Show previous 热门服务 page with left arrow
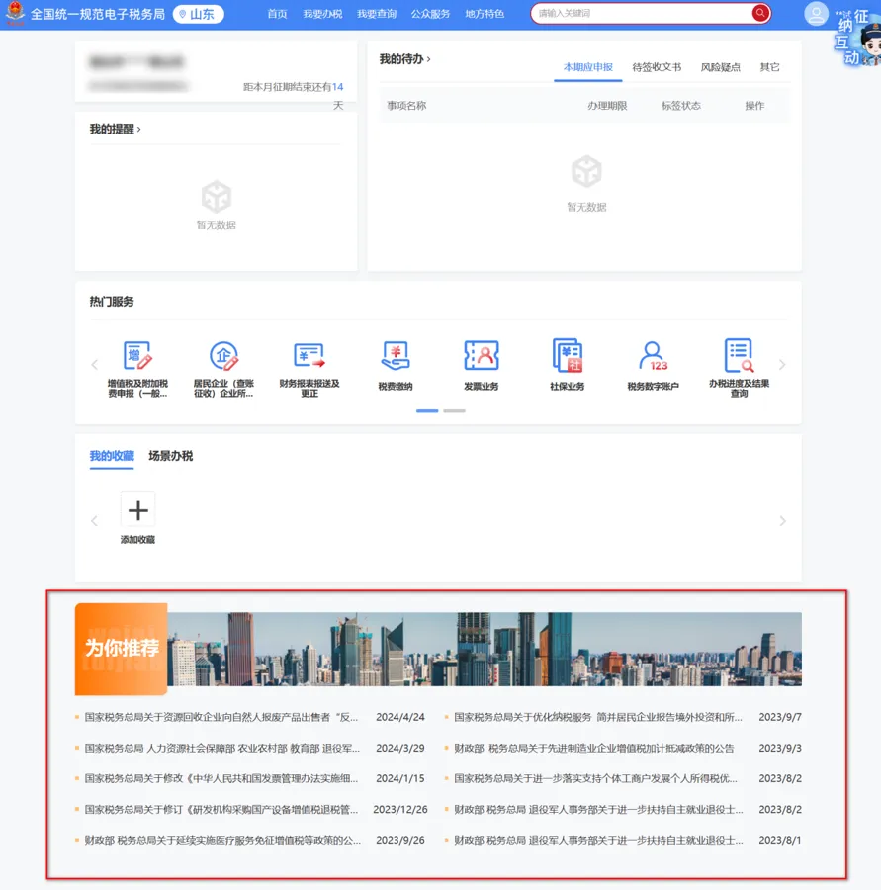882x892 pixels. coord(94,365)
